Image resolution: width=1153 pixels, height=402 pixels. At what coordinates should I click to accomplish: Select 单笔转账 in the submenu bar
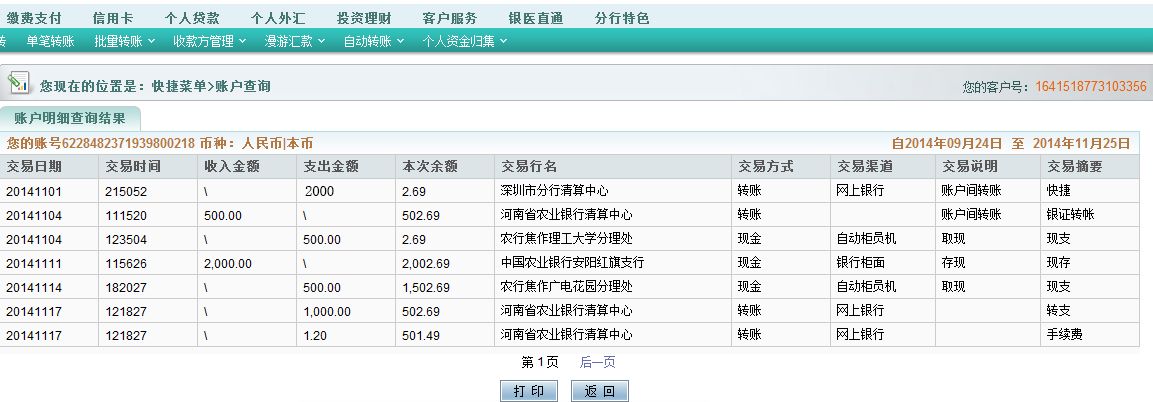click(51, 41)
